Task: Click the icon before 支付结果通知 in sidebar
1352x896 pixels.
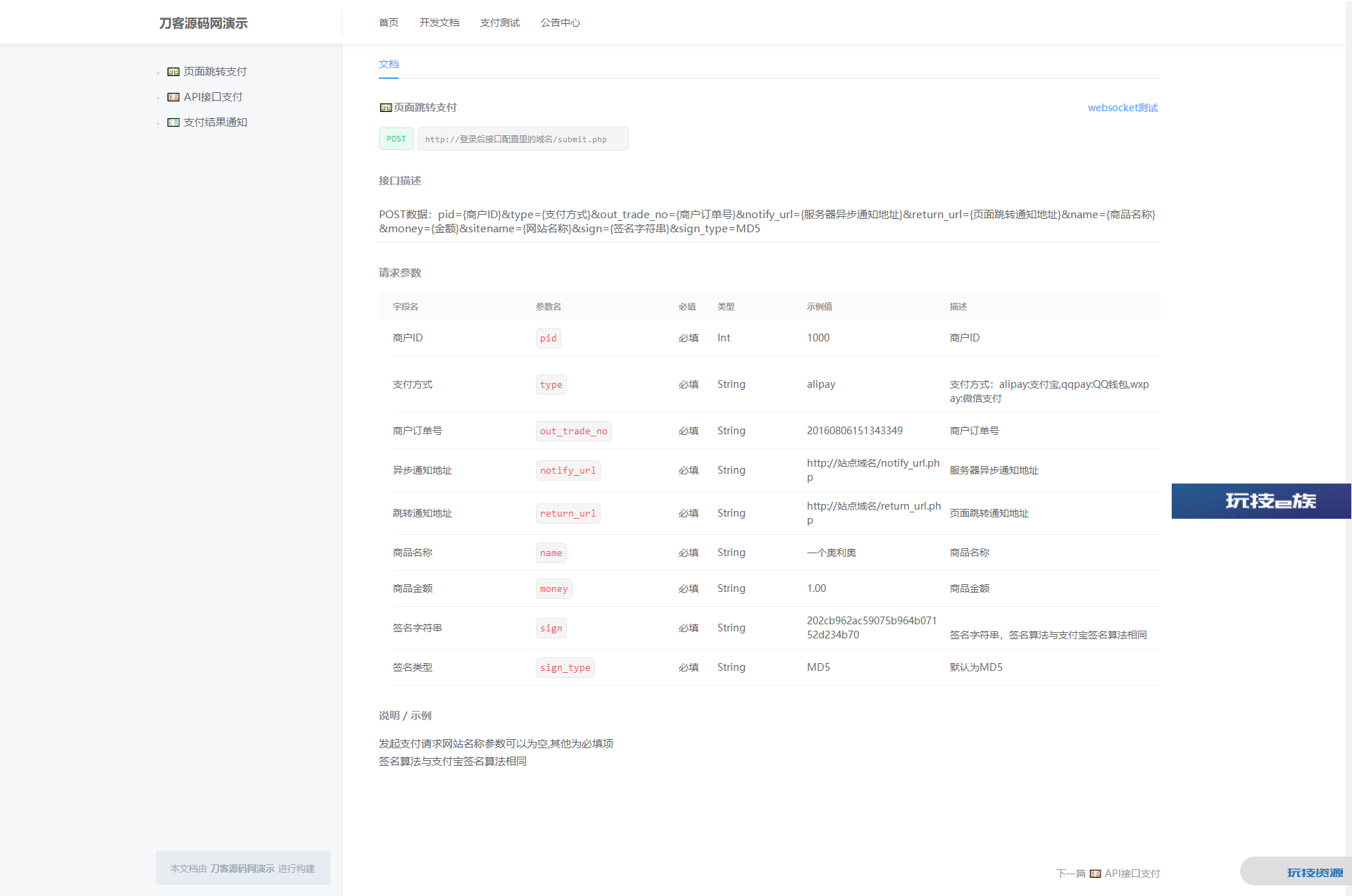Action: pos(173,122)
